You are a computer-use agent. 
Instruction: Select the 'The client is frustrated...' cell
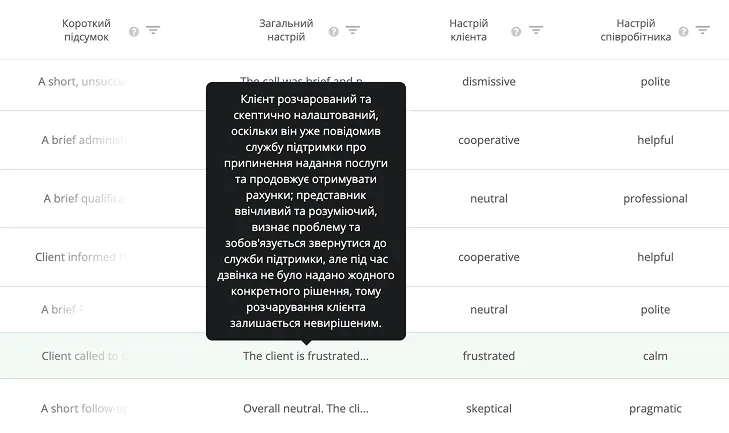(x=305, y=356)
